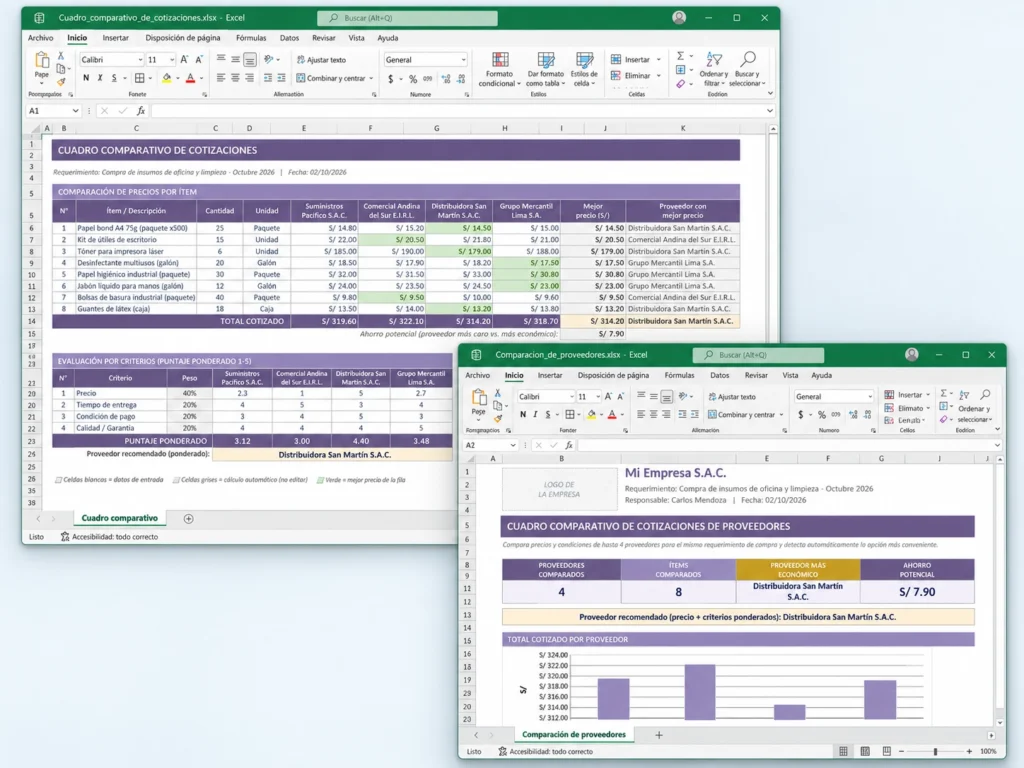This screenshot has height=768, width=1024.
Task: Open the Fórmulas tab in the cotizaciones window
Action: 251,38
